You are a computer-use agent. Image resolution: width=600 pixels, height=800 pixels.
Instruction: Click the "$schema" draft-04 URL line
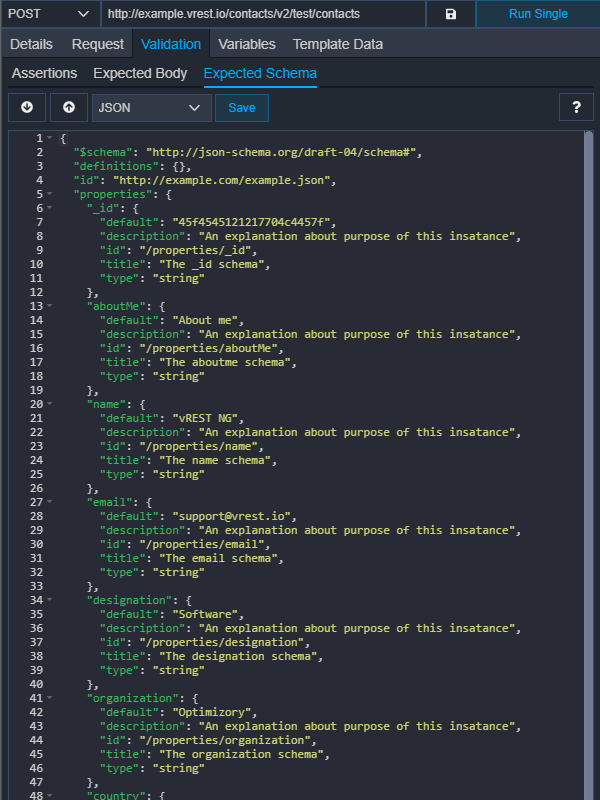pyautogui.click(x=248, y=152)
